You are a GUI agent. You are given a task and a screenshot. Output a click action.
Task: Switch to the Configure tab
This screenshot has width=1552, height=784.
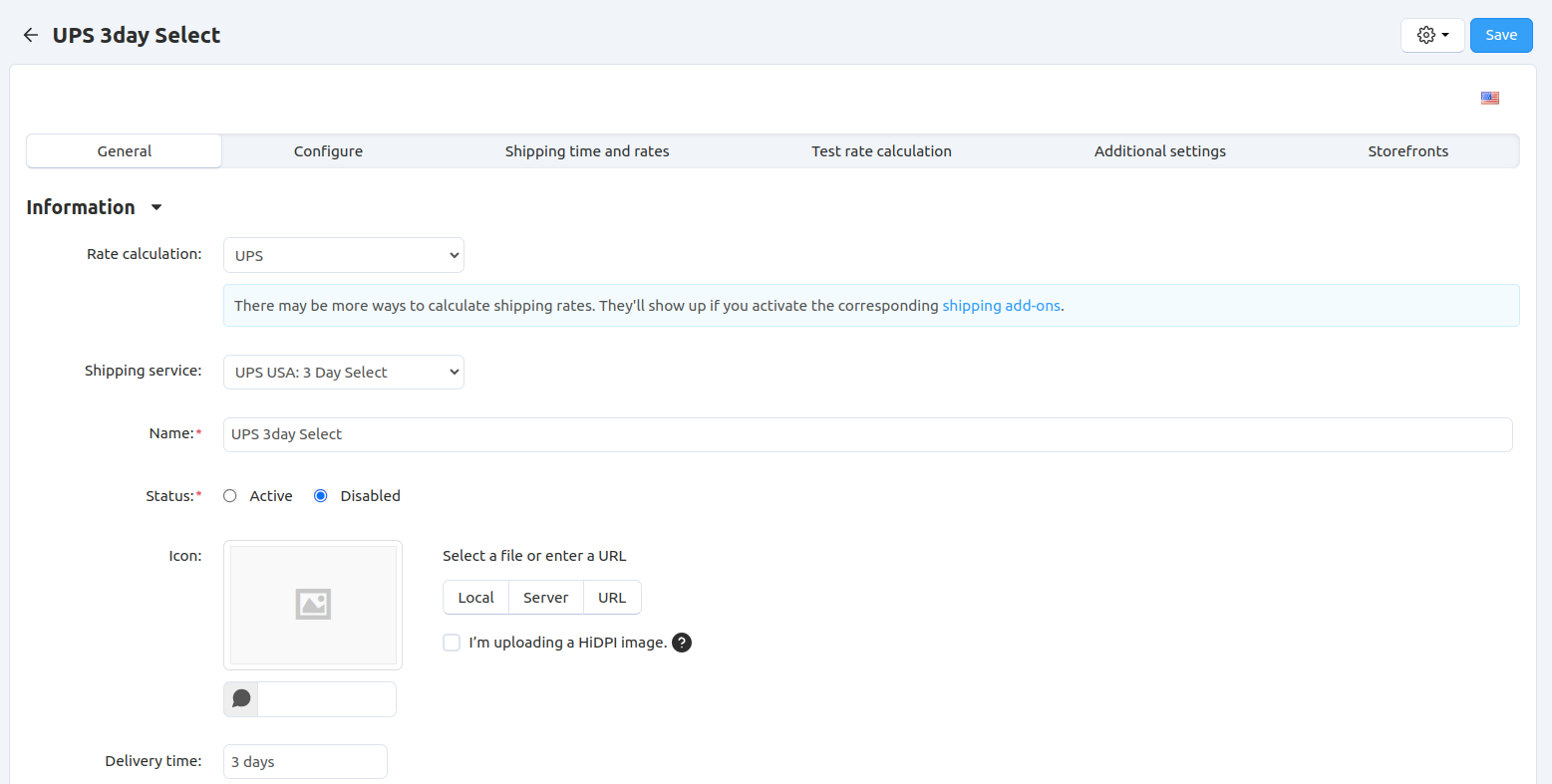tap(328, 151)
